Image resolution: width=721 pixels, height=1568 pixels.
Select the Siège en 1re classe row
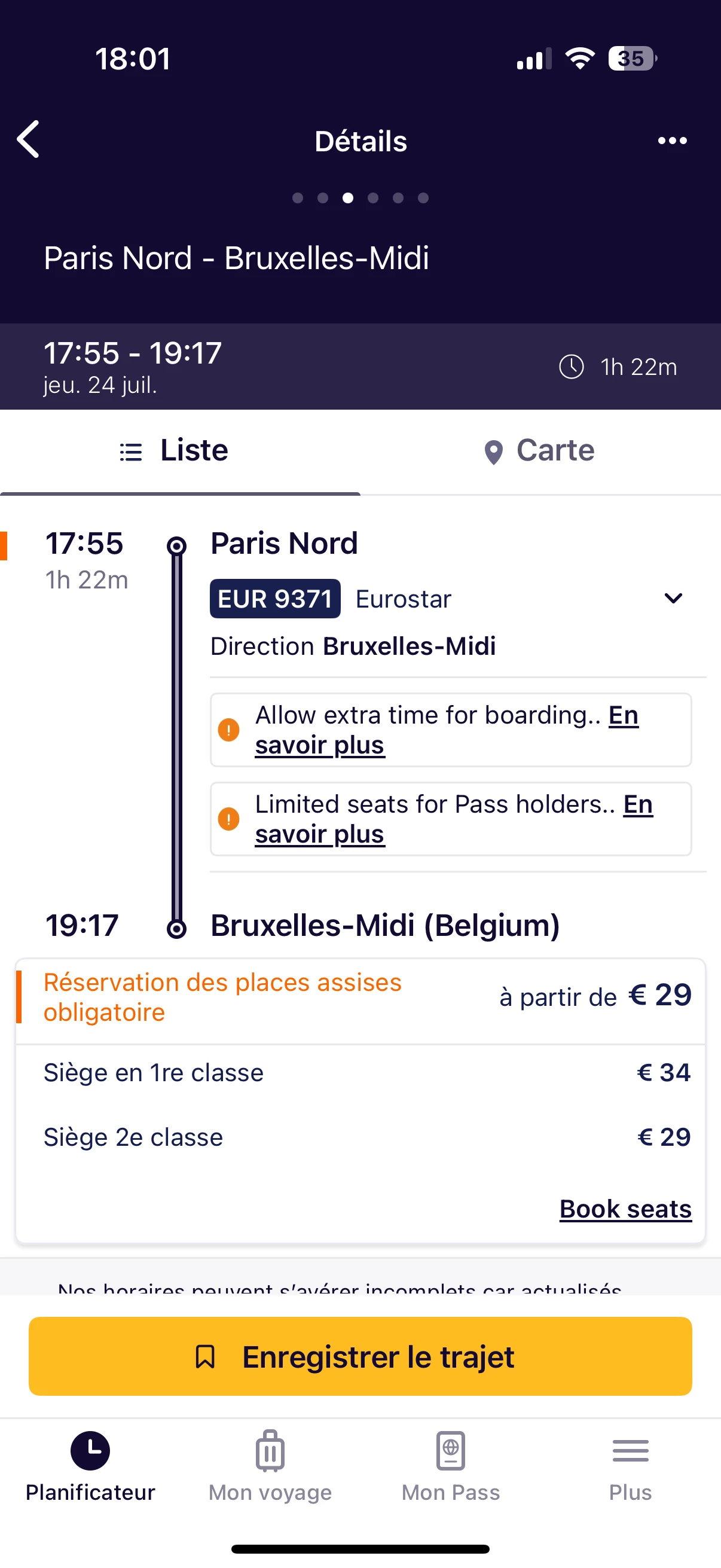360,1072
